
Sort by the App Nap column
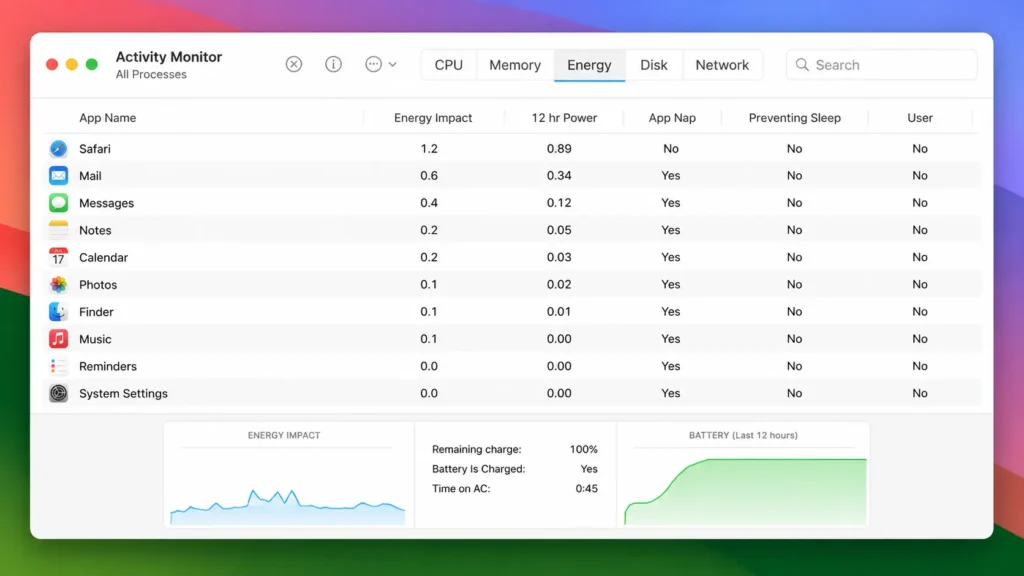click(672, 118)
